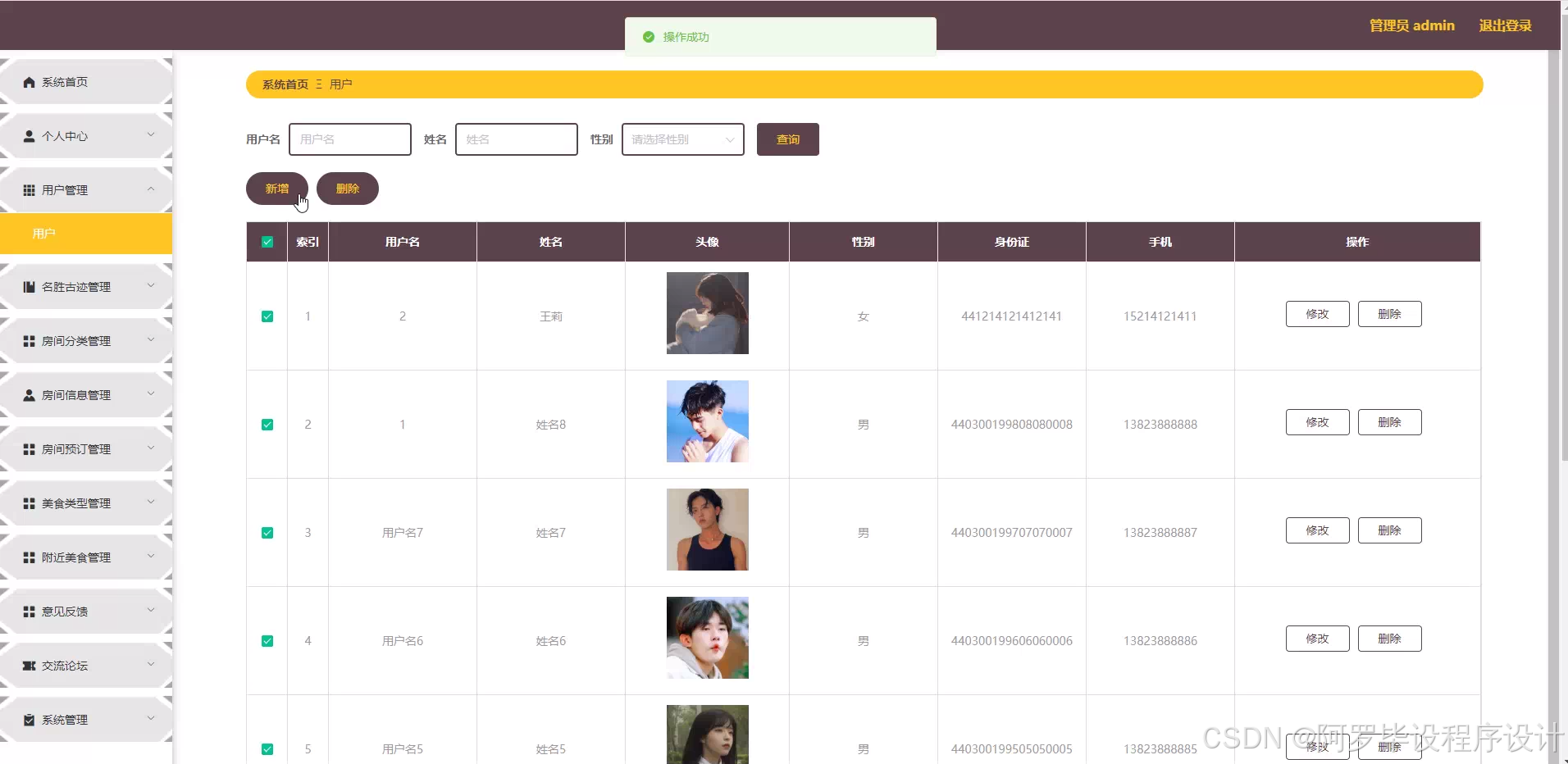
Task: Toggle the select-all checkbox in table header
Action: coord(267,242)
